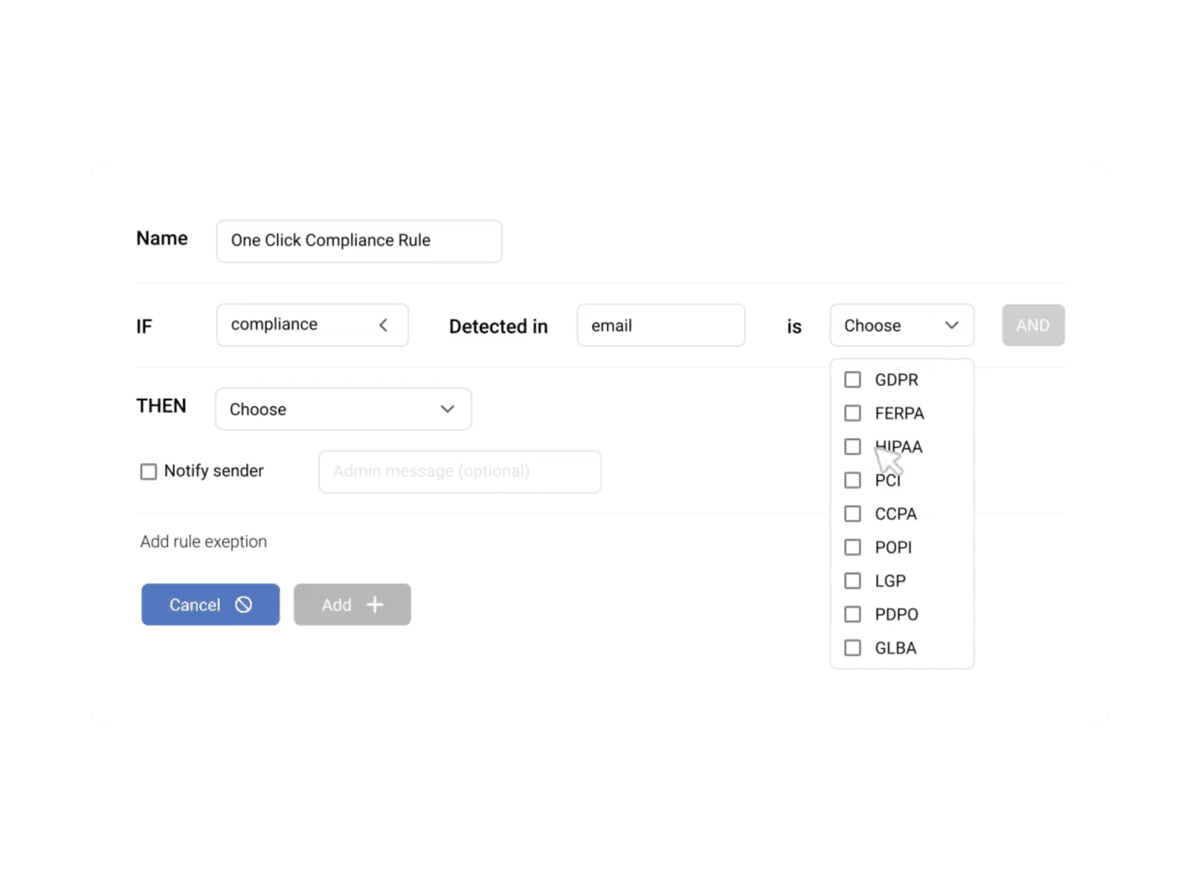Click the Admin message optional field

tap(460, 472)
